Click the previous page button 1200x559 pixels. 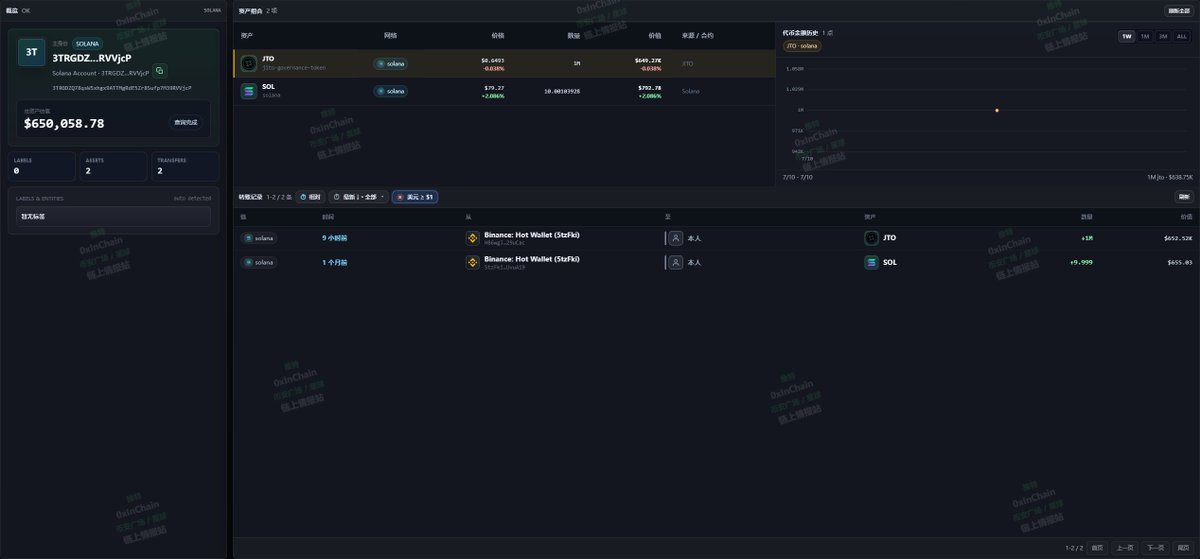pyautogui.click(x=1125, y=548)
